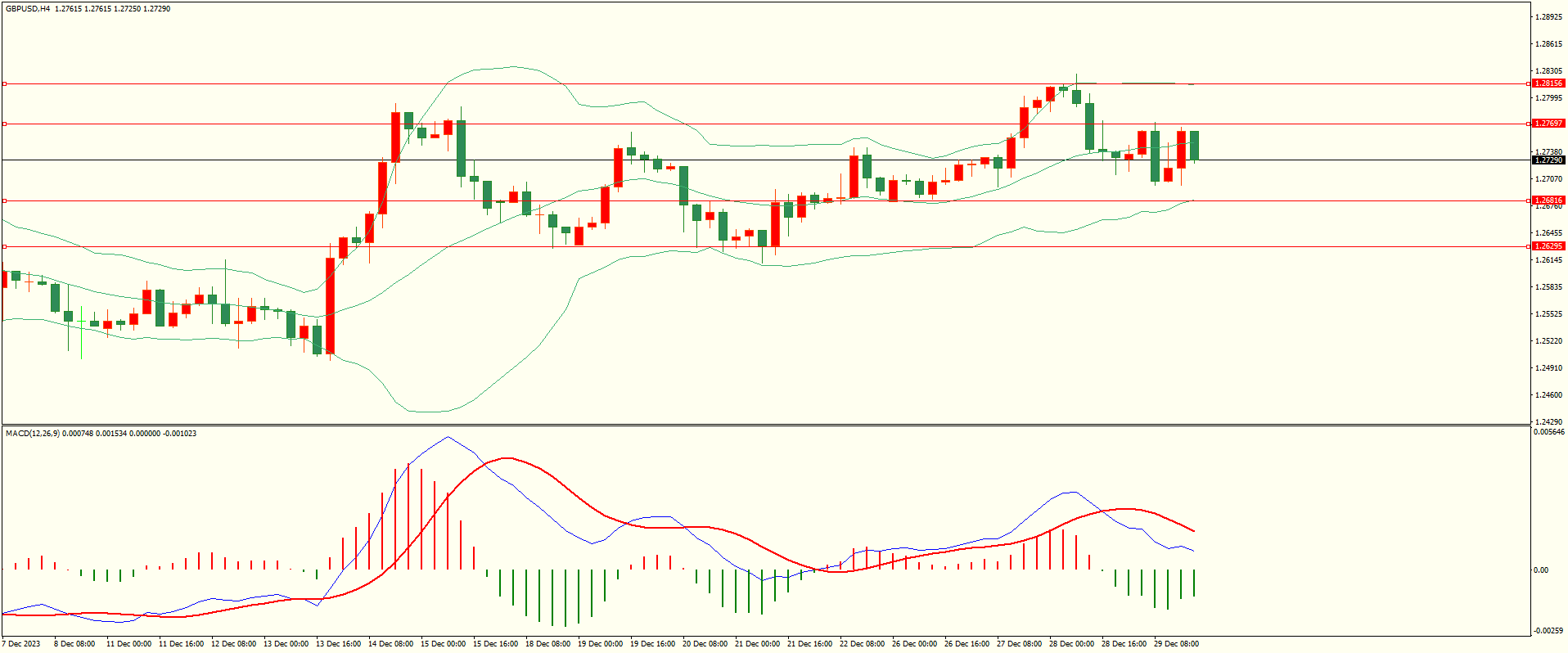Click the MACD(12,26,9) indicator label
1568x653 pixels.
pyautogui.click(x=32, y=433)
